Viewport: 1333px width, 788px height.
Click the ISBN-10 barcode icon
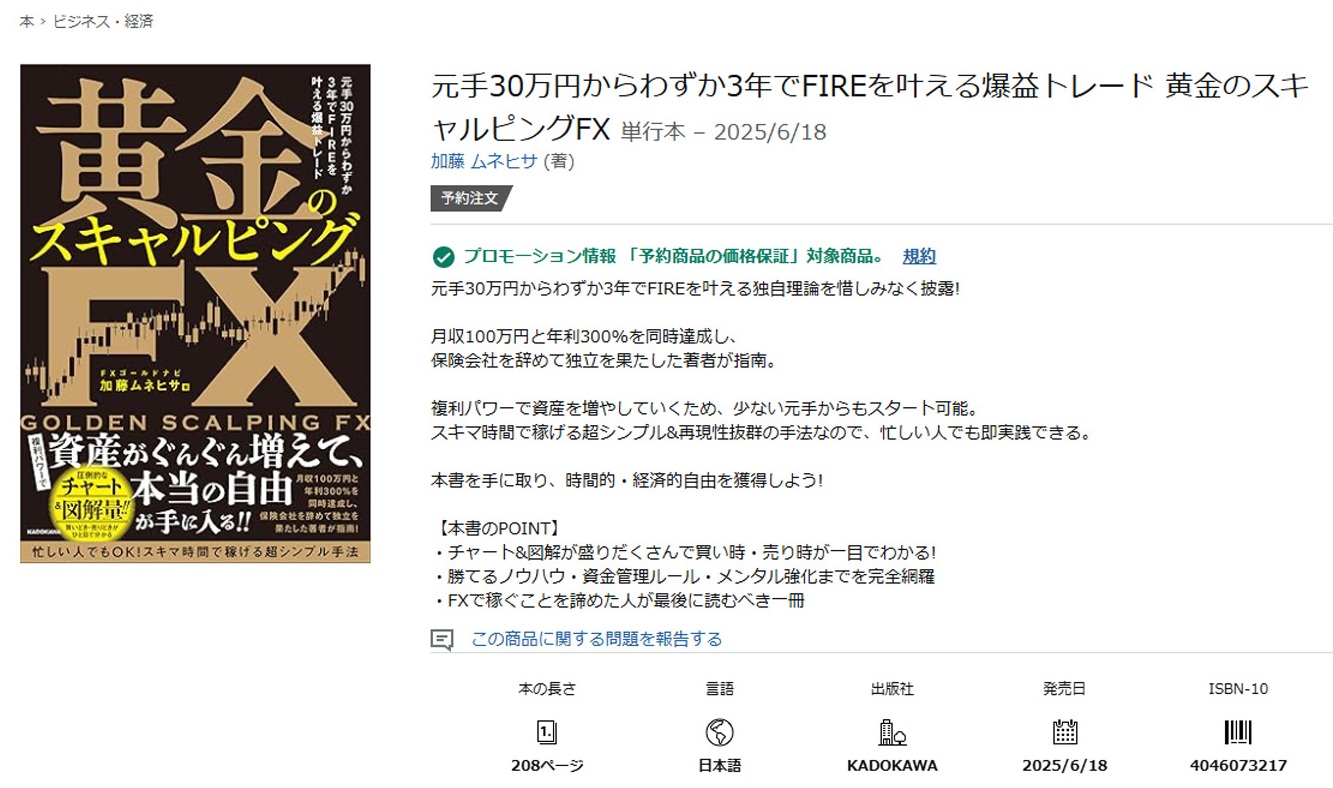pyautogui.click(x=1238, y=732)
